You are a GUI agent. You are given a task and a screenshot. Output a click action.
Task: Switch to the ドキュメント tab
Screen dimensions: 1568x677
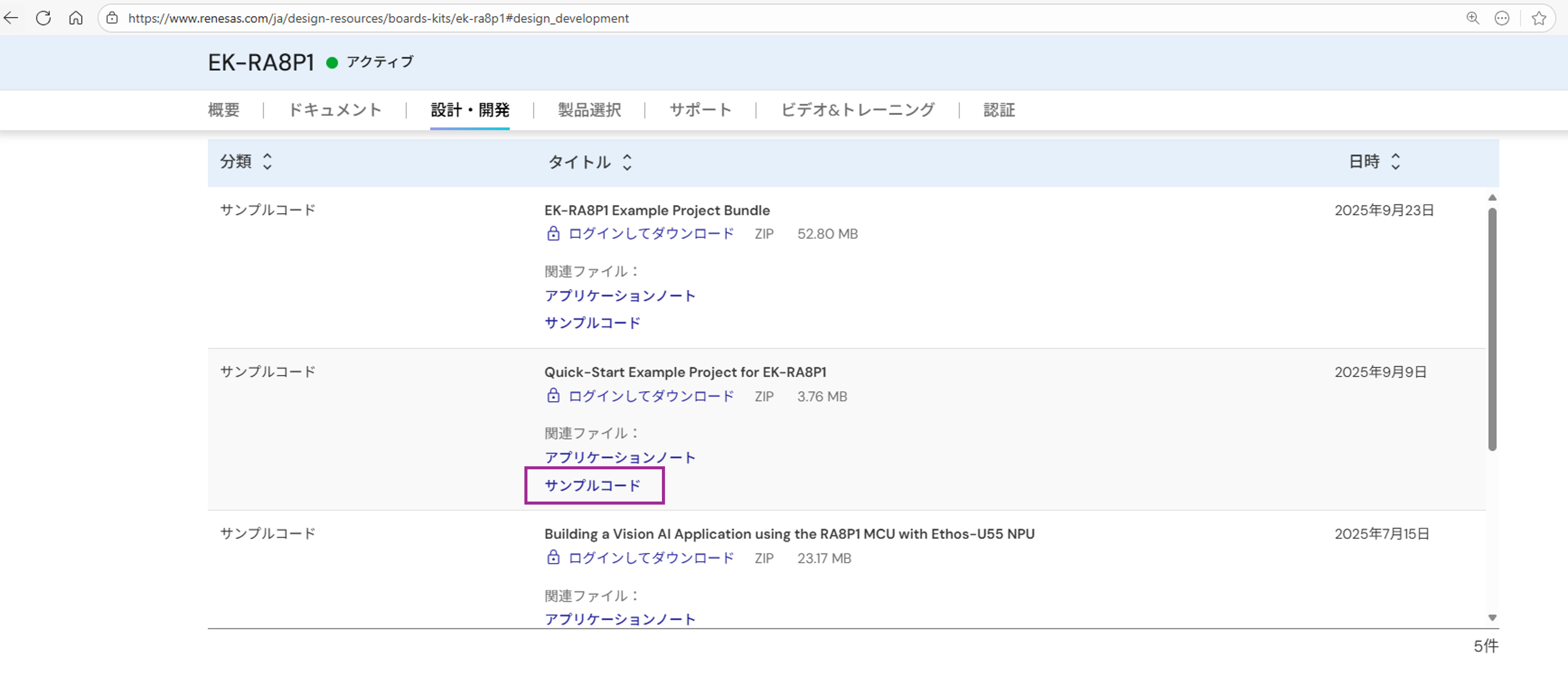click(x=335, y=110)
